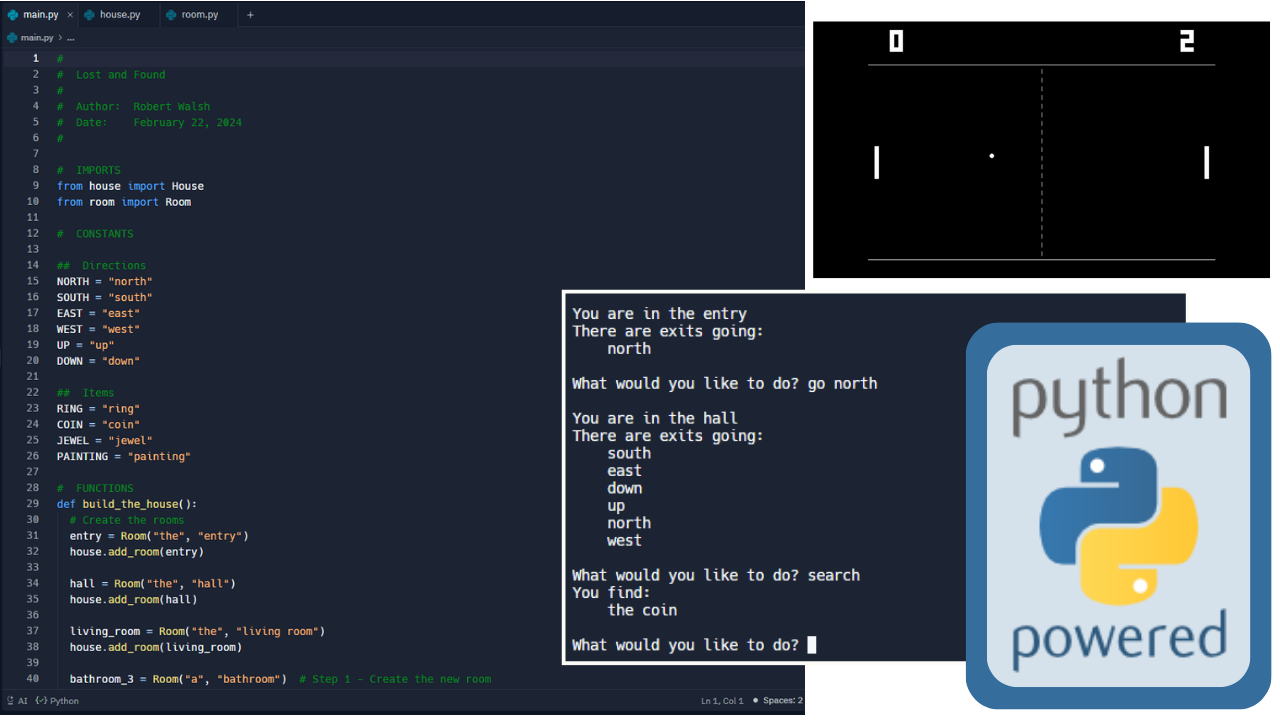1280x720 pixels.
Task: Click the "search" command in the terminal
Action: point(834,575)
